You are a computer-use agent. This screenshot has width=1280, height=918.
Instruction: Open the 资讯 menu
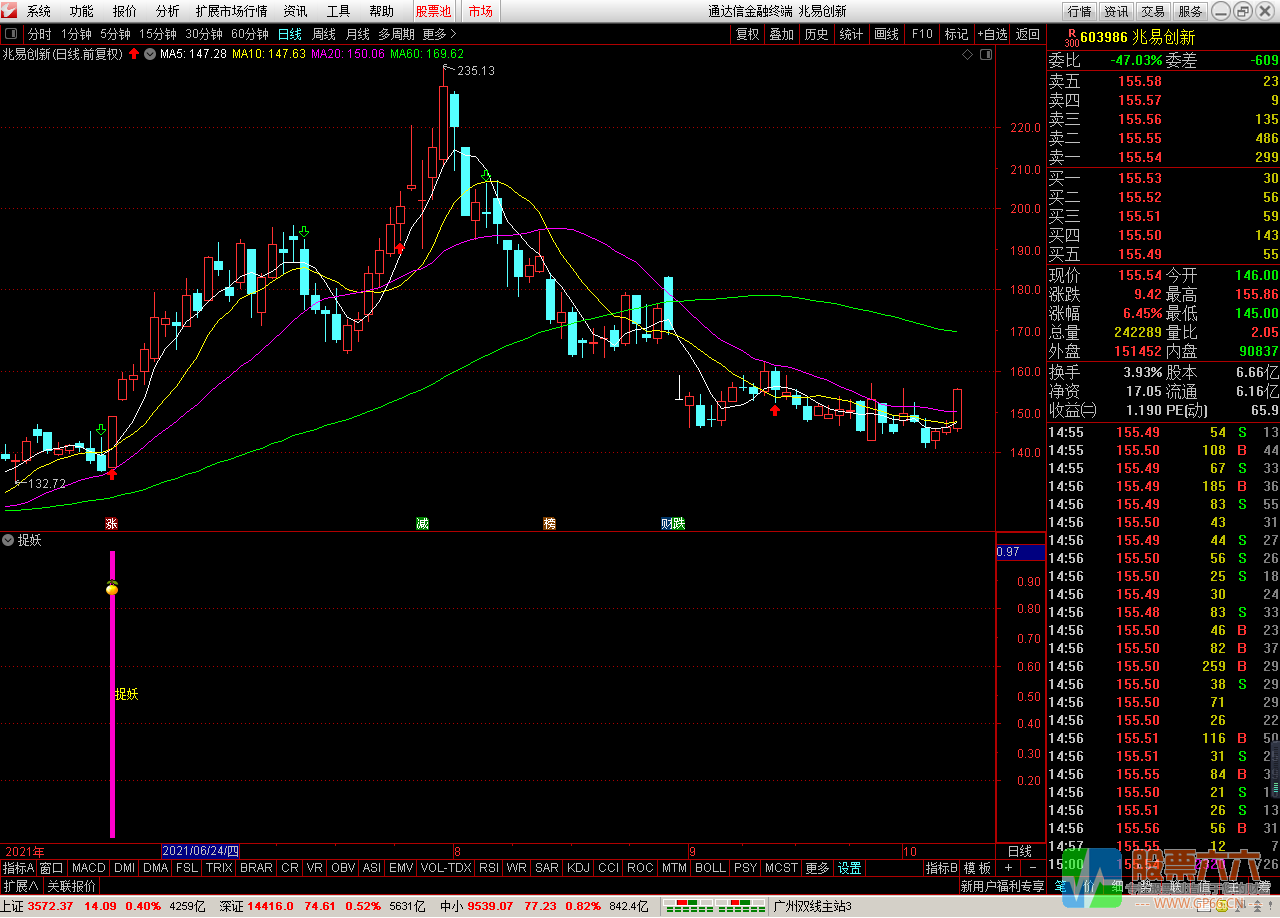click(295, 12)
